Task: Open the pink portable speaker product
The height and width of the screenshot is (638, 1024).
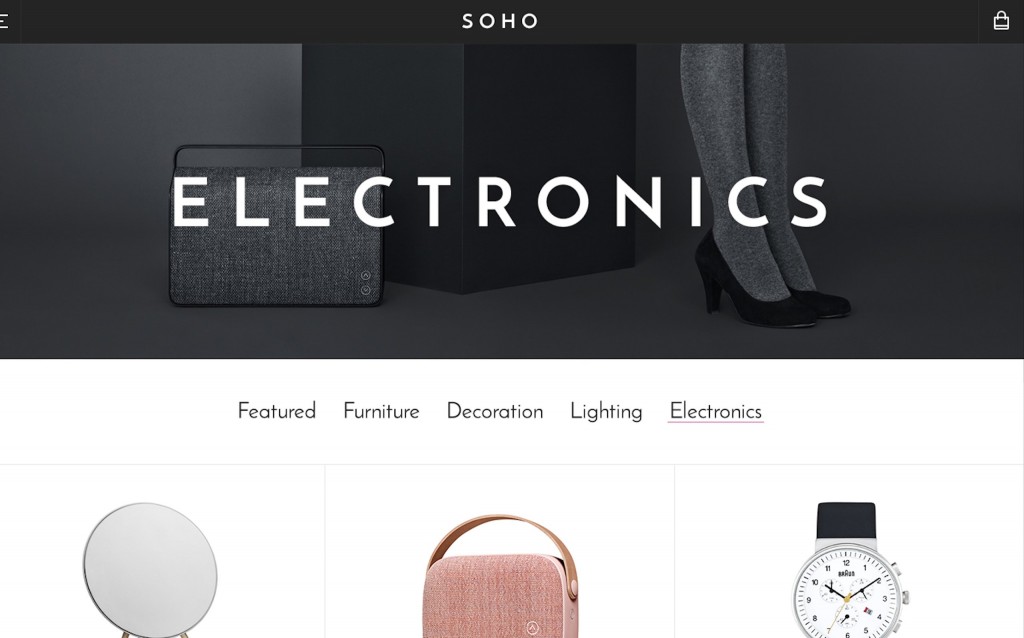Action: coord(501,576)
